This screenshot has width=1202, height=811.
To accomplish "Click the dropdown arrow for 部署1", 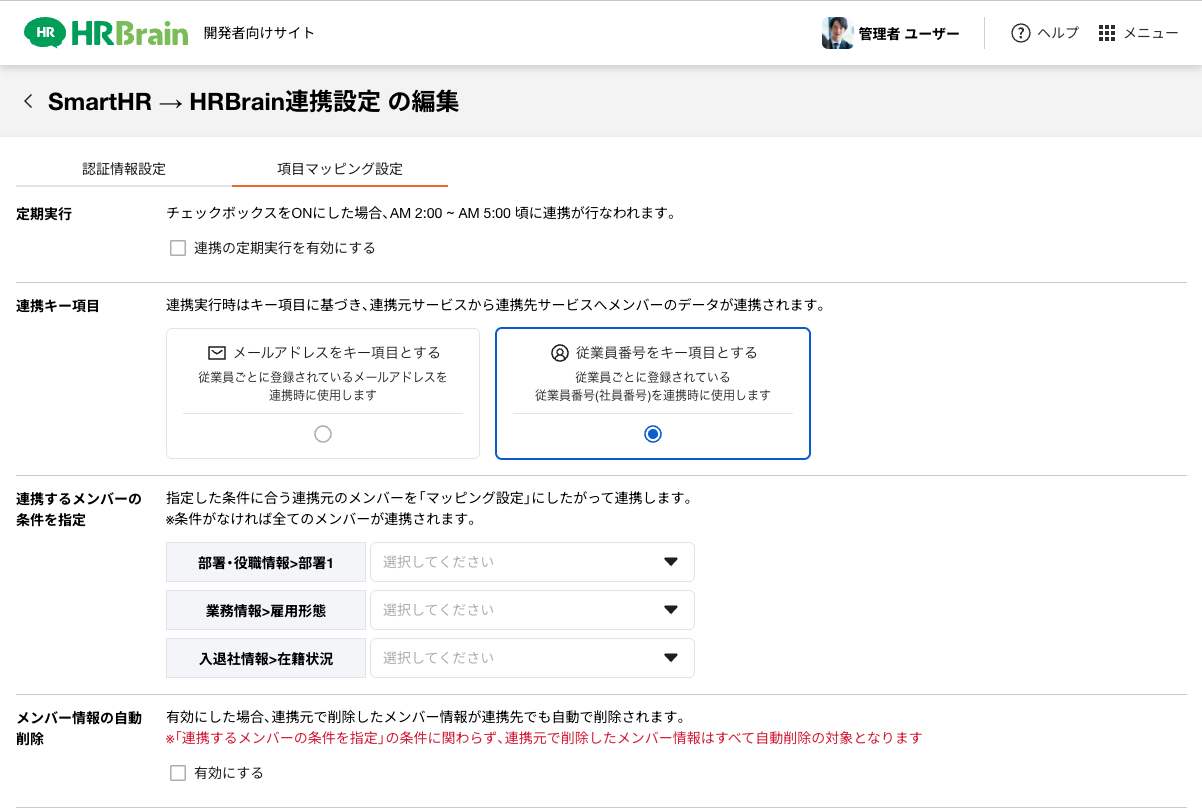I will [671, 562].
